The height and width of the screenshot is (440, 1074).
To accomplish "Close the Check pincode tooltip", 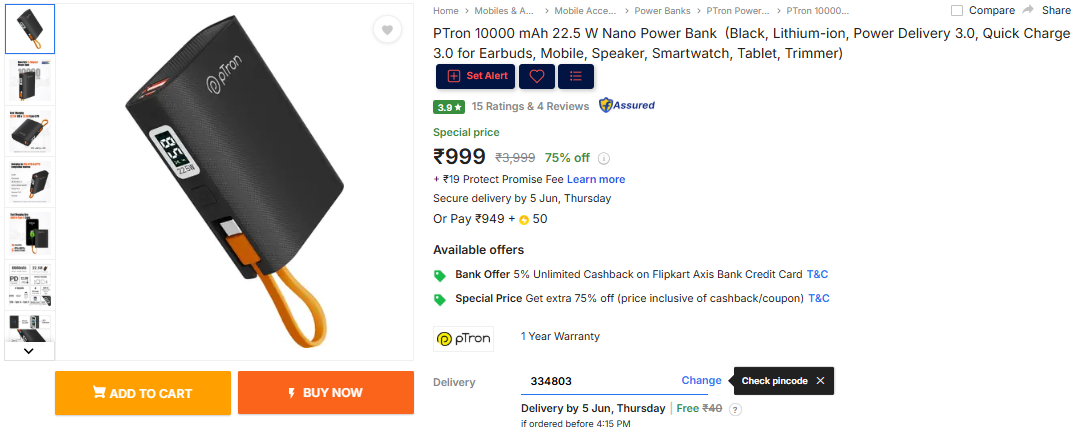I will (820, 381).
